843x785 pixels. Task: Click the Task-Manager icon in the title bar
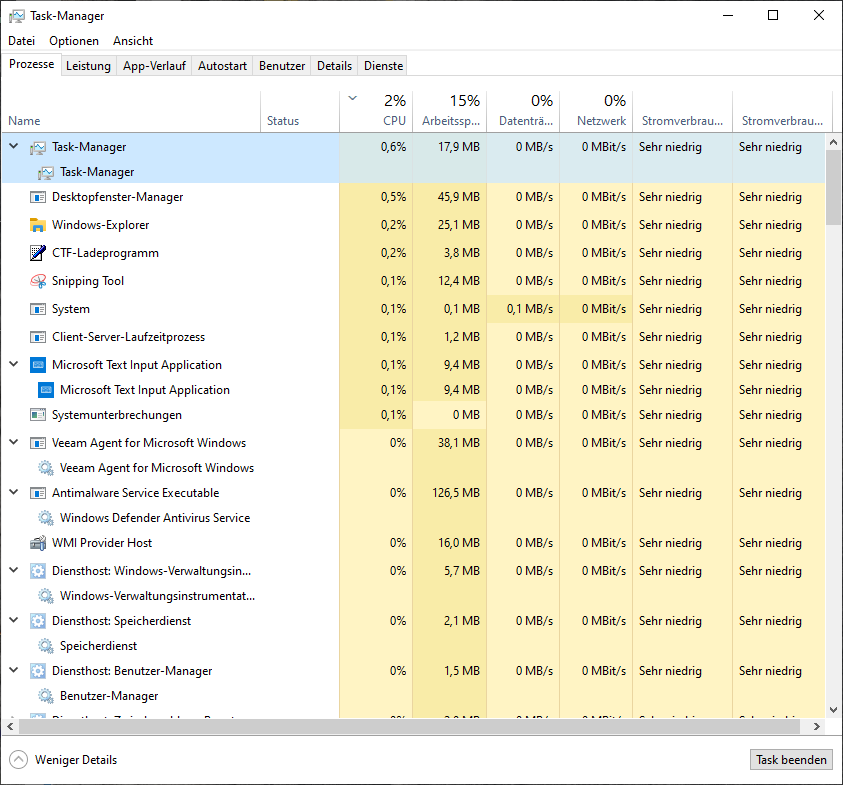(14, 15)
